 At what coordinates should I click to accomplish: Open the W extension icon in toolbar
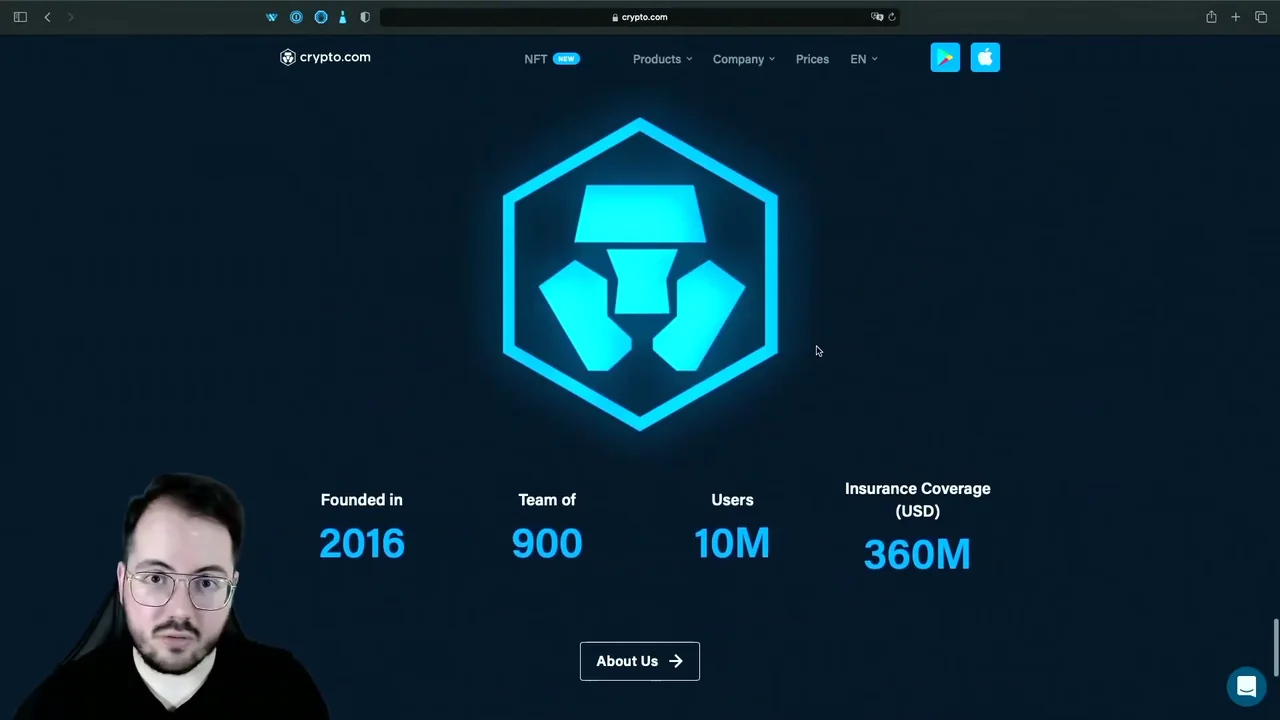click(272, 17)
